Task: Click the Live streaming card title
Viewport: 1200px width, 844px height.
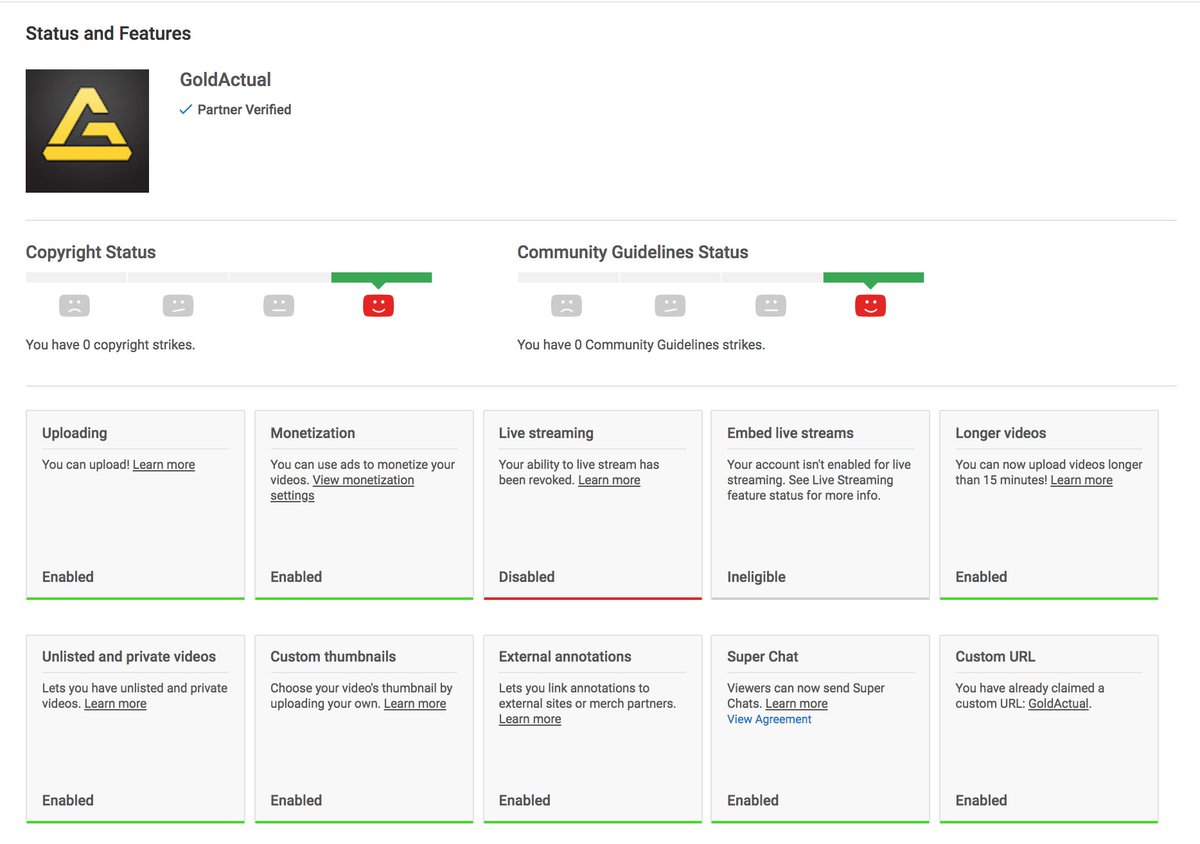Action: click(546, 433)
